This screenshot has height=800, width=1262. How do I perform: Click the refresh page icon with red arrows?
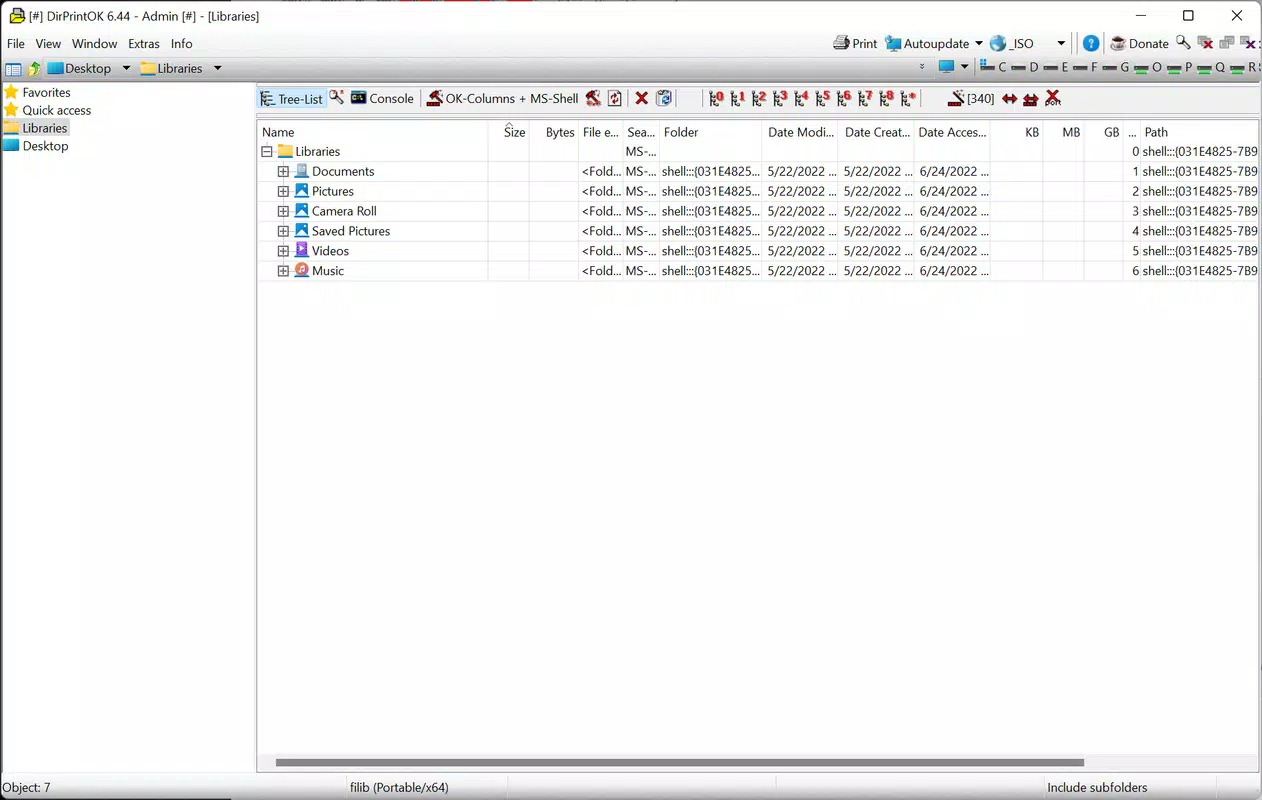[x=615, y=98]
